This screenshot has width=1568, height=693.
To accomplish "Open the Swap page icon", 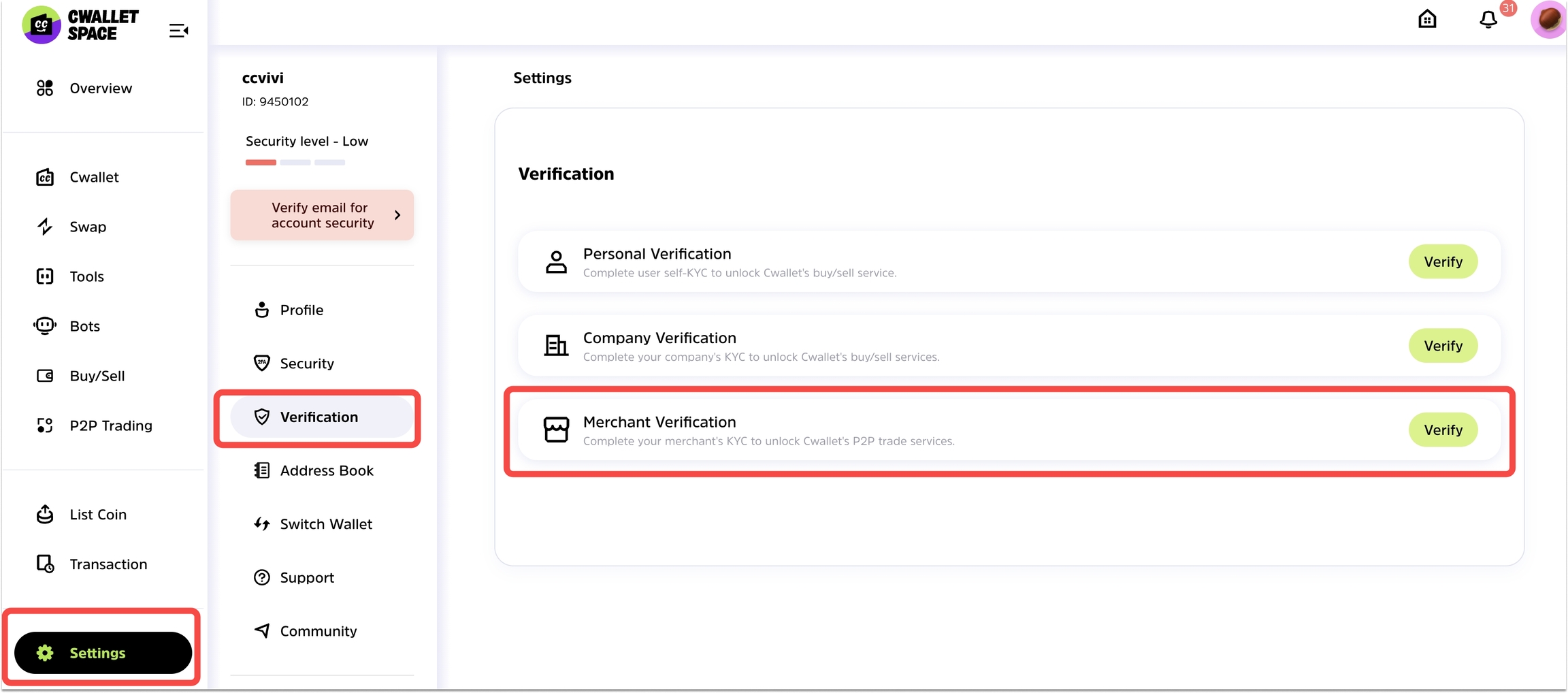I will [45, 227].
